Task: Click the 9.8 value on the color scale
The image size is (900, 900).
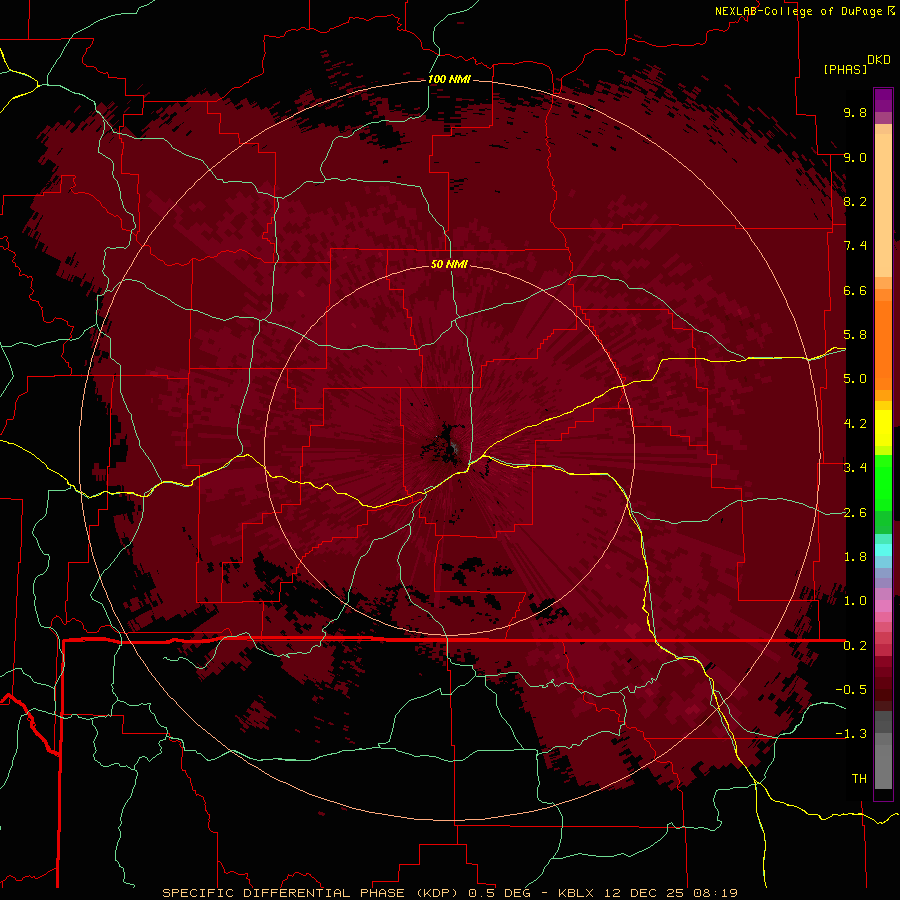Action: (x=855, y=112)
